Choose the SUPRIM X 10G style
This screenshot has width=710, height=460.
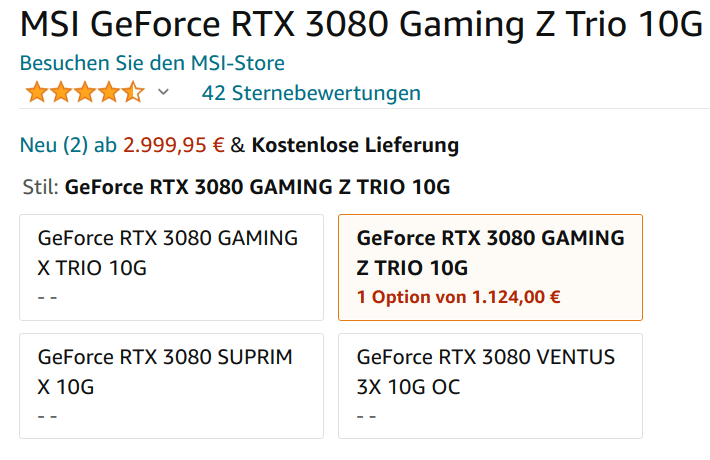(x=171, y=385)
